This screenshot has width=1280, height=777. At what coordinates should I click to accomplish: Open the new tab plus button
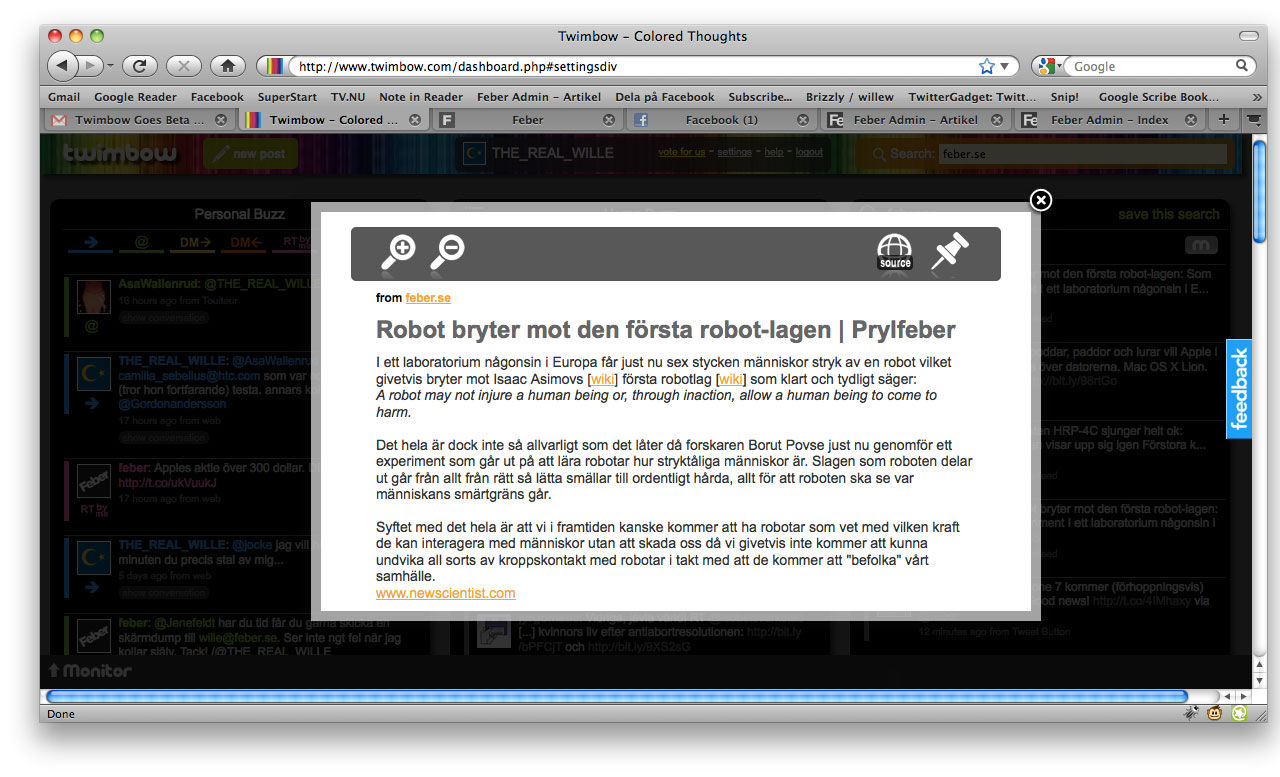coord(1223,119)
